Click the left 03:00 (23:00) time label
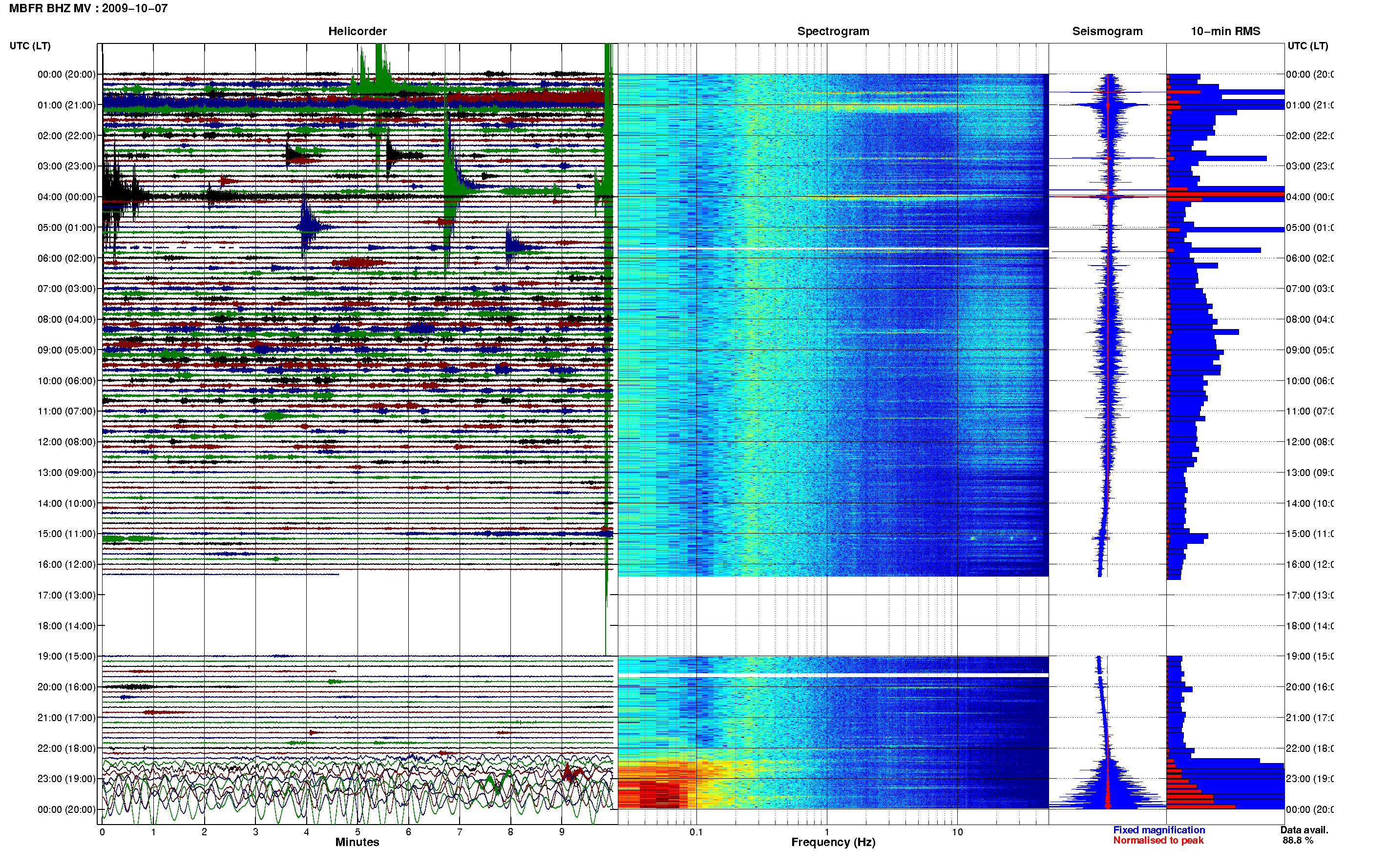 click(x=66, y=166)
